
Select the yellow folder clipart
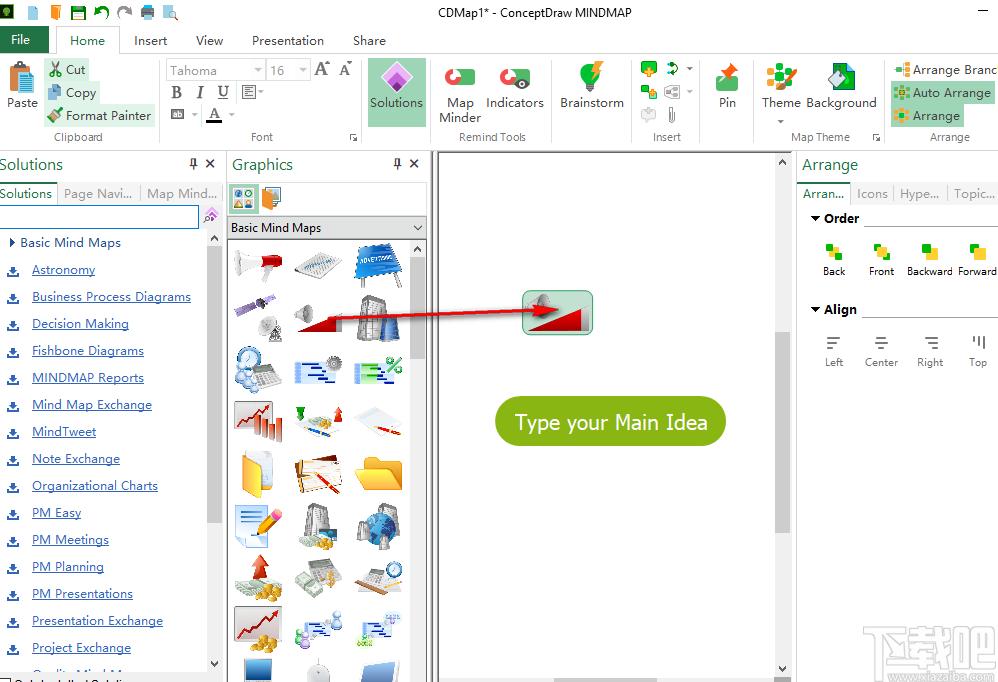pos(379,474)
